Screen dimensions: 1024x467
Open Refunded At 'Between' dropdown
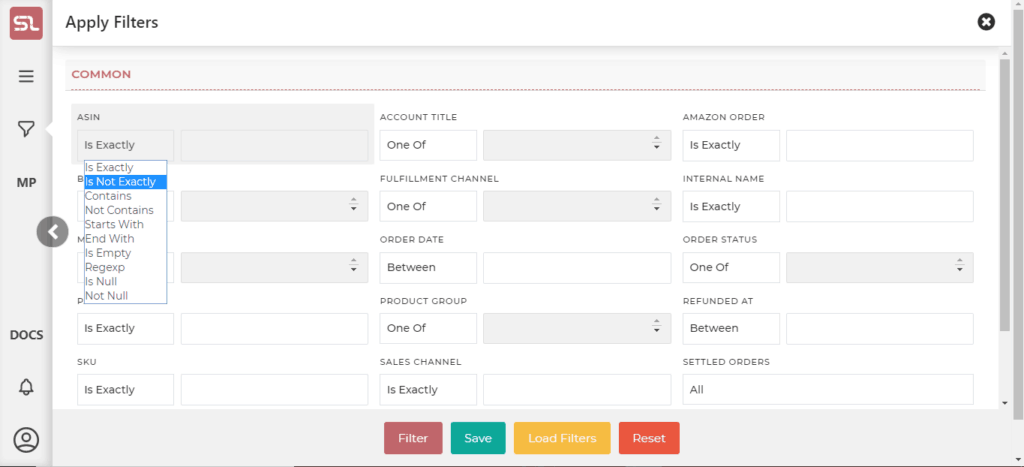coord(731,328)
